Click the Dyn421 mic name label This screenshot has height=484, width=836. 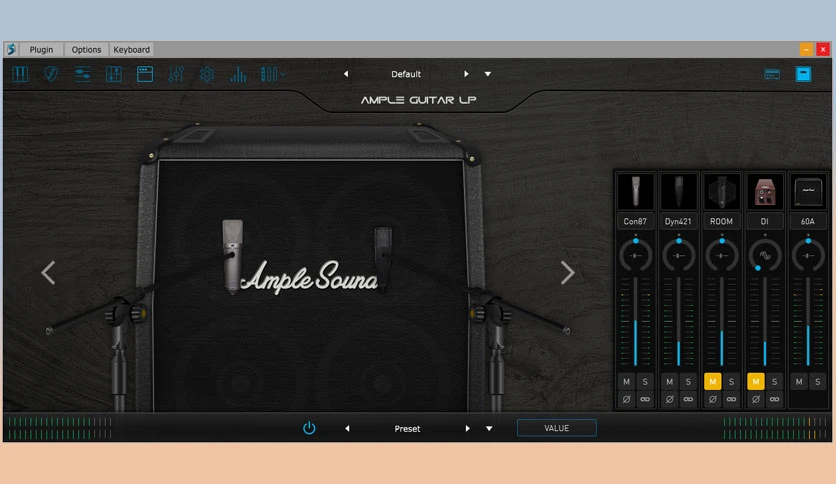[x=678, y=221]
